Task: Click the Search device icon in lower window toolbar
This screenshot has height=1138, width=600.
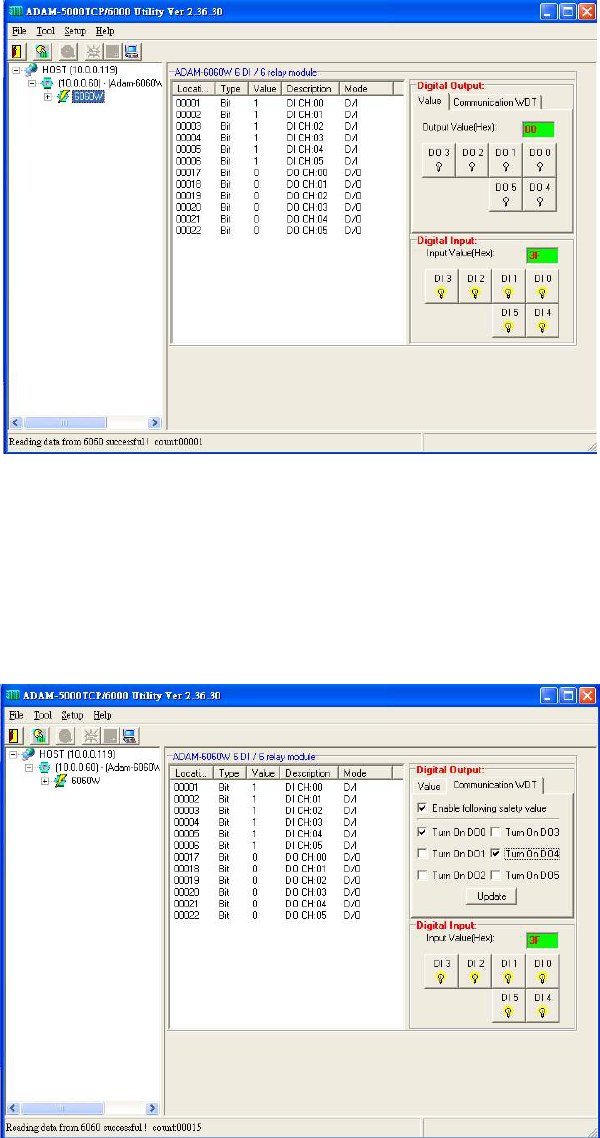Action: [41, 734]
